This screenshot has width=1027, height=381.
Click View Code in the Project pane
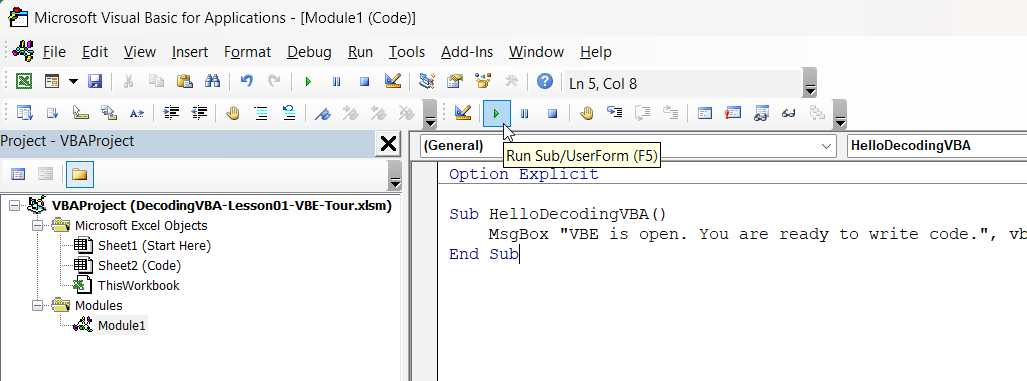pos(18,174)
